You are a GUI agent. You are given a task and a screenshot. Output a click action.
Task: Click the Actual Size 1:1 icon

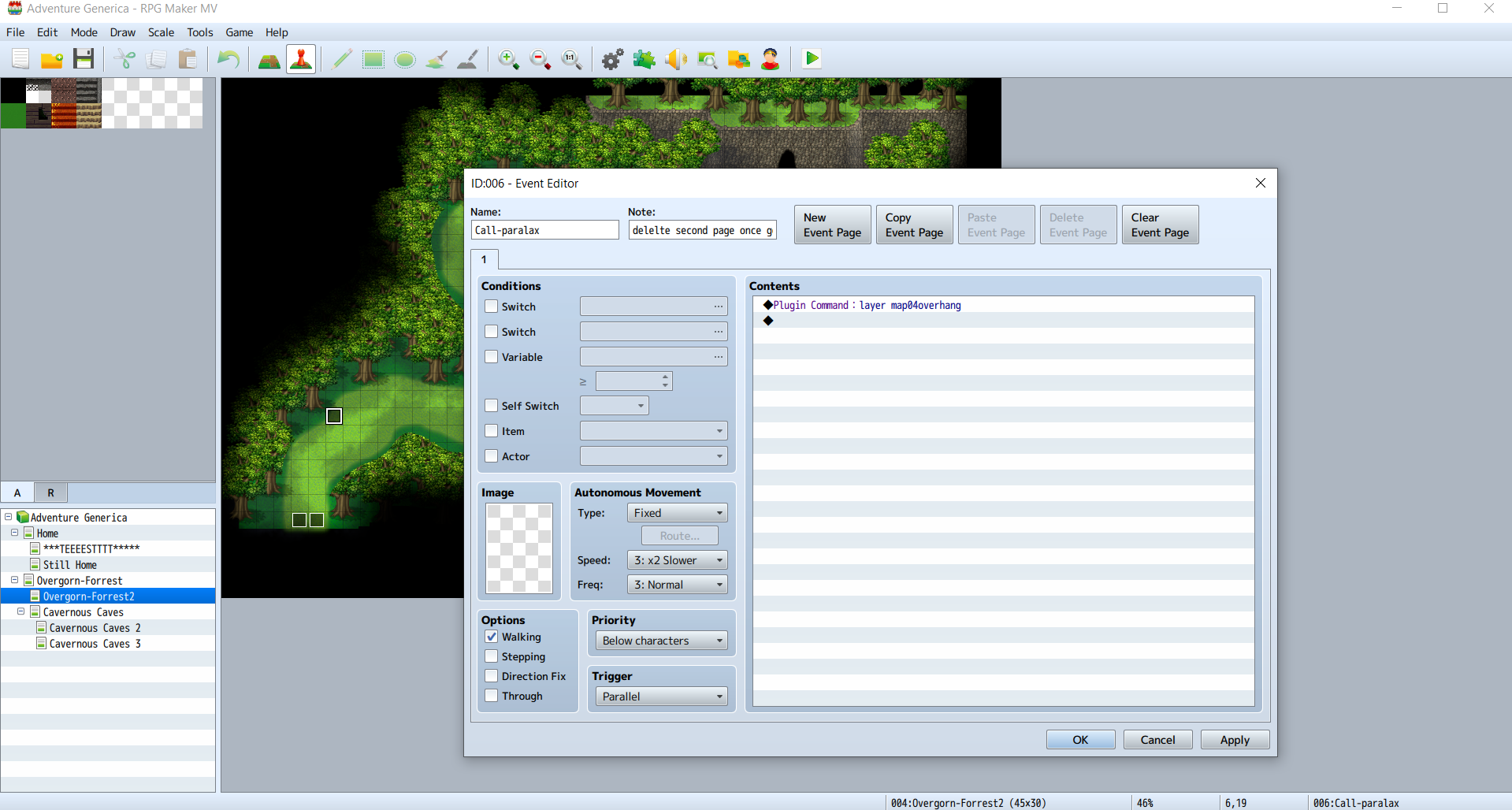(x=572, y=59)
